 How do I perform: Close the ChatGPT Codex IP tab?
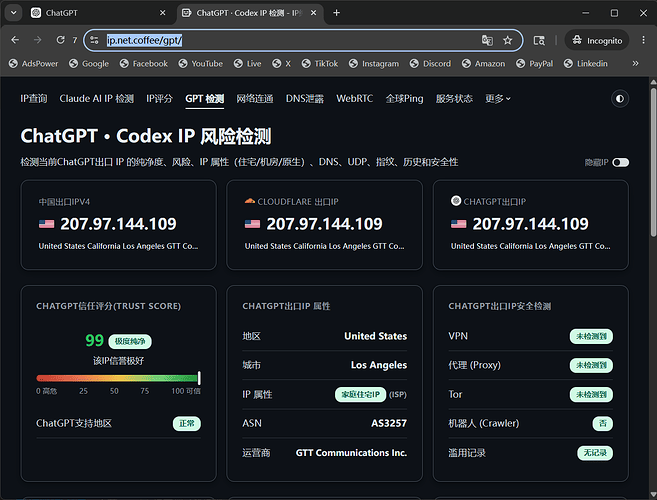[x=313, y=13]
